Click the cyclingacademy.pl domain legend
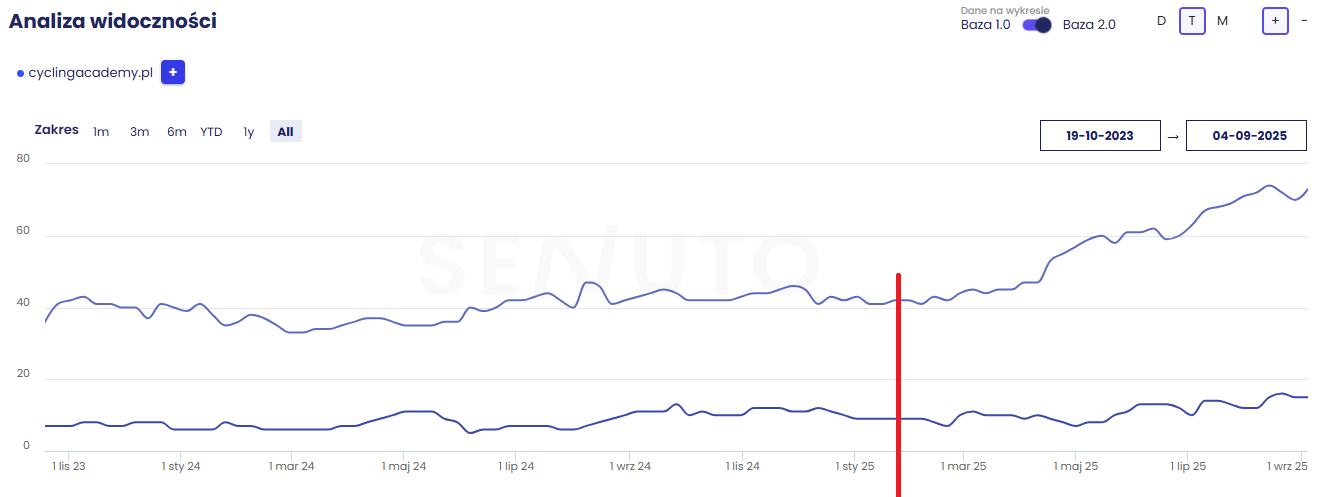This screenshot has height=497, width=1326. pyautogui.click(x=90, y=73)
